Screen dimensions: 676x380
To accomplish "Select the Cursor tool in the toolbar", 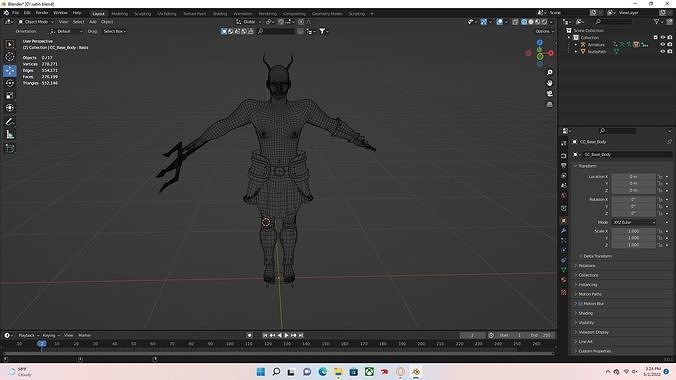I will coord(9,57).
